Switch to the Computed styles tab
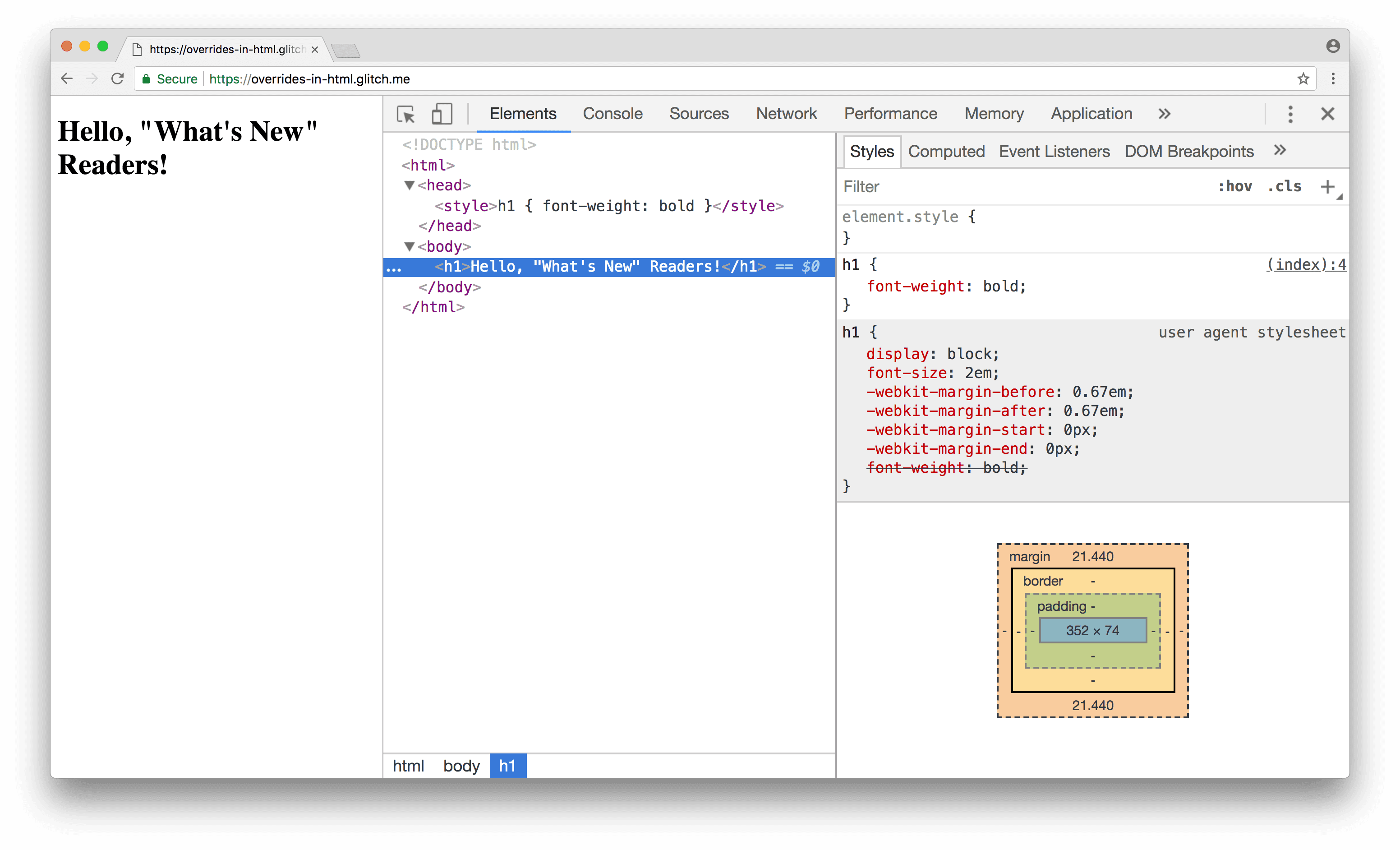Image resolution: width=1400 pixels, height=850 pixels. click(x=945, y=151)
